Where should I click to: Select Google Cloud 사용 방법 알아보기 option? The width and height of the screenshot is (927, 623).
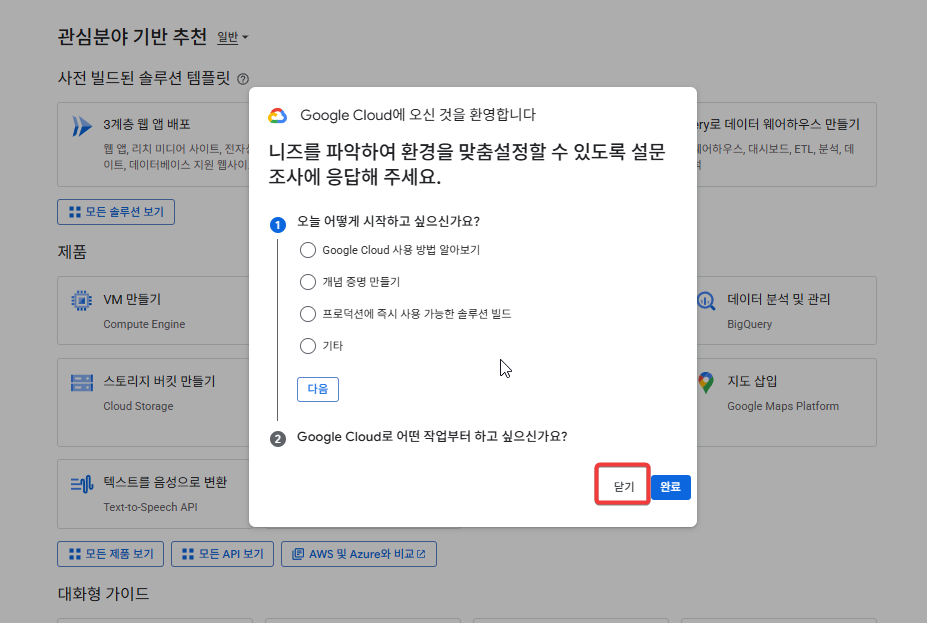[x=308, y=250]
